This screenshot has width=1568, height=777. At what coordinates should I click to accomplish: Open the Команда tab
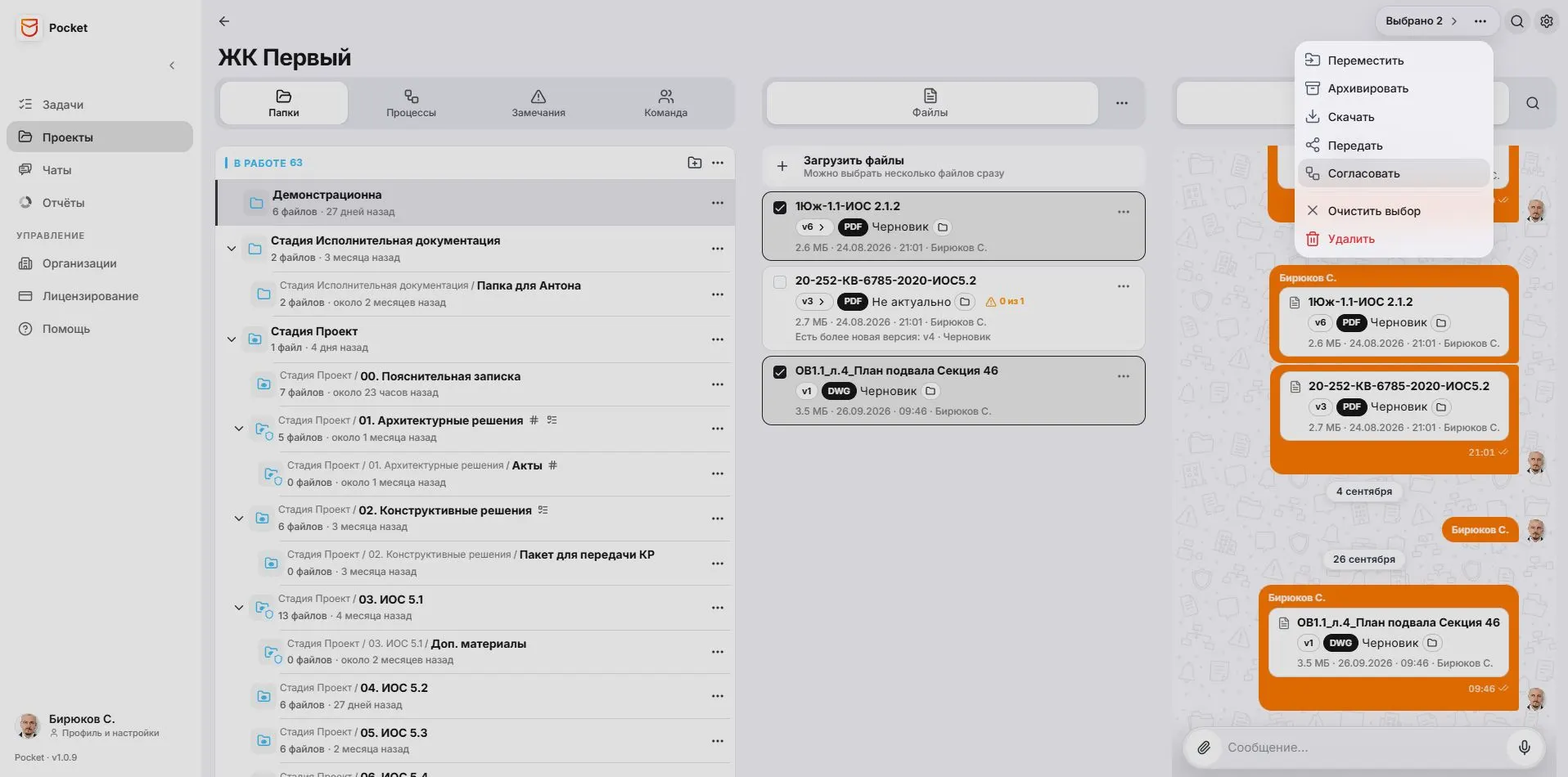coord(665,103)
